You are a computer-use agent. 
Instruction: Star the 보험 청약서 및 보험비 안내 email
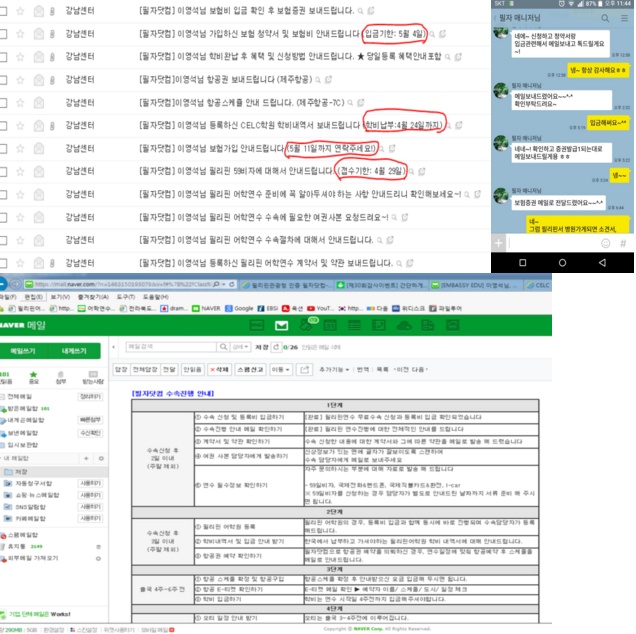pyautogui.click(x=20, y=34)
